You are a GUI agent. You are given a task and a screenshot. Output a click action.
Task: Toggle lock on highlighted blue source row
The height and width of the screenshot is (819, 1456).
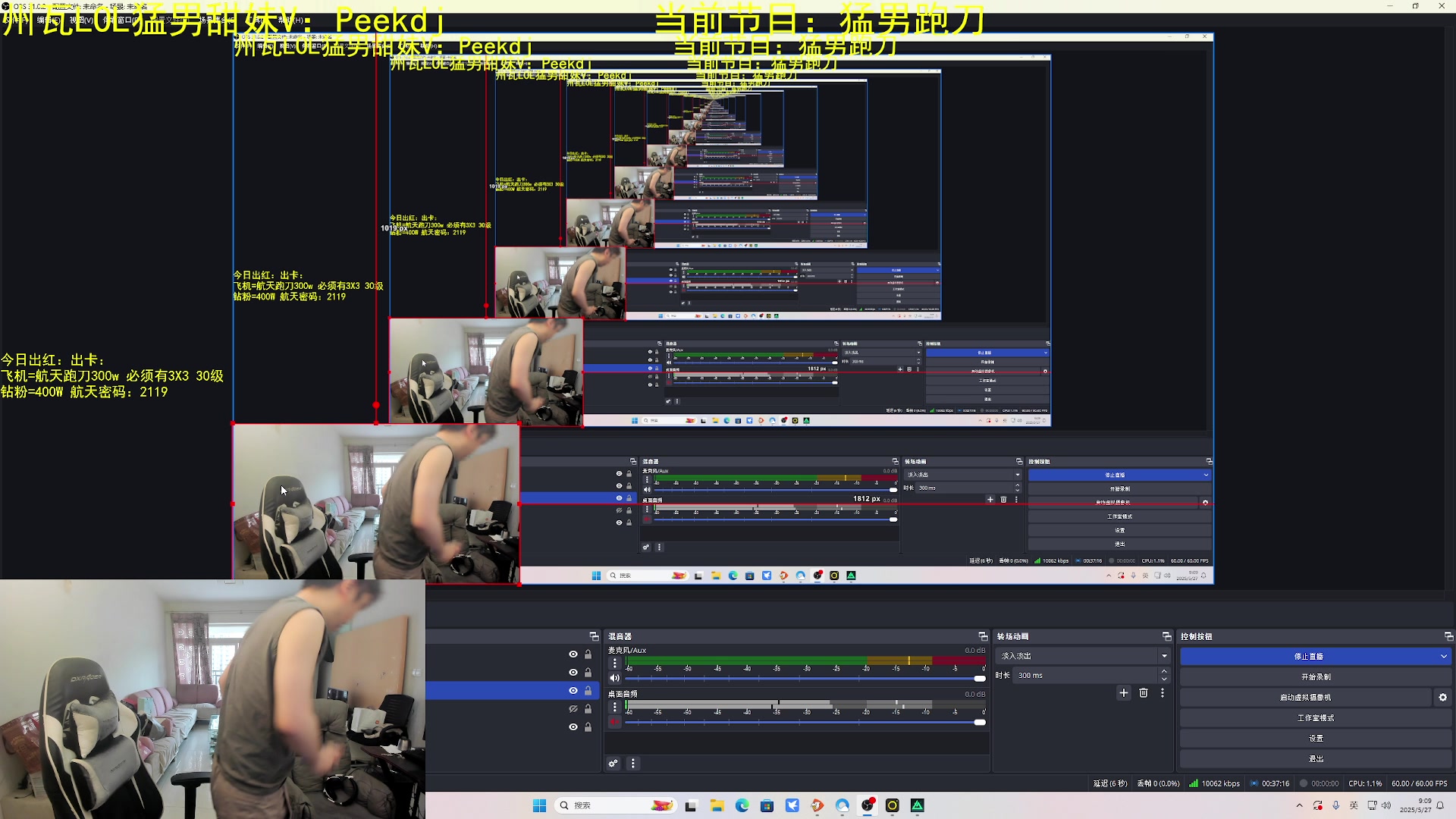point(588,691)
